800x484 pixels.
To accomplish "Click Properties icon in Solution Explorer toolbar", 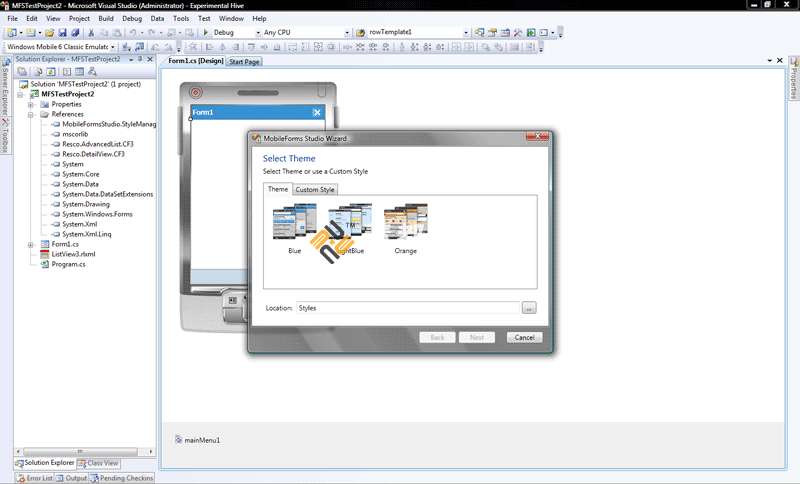I will coord(24,72).
